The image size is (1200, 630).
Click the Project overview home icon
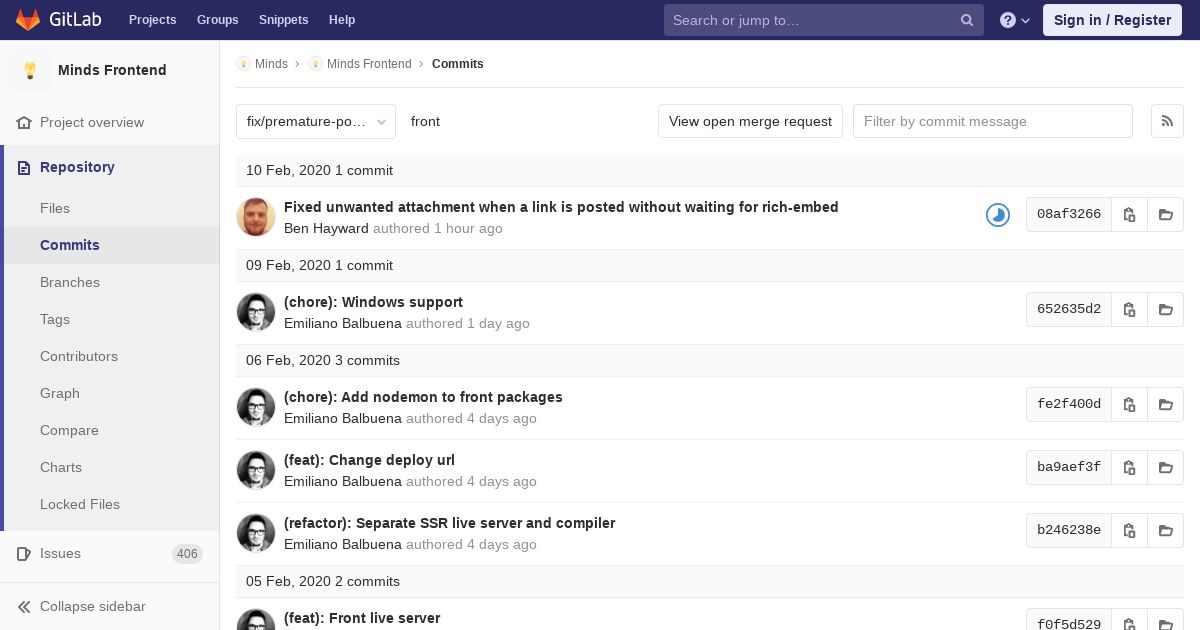[24, 122]
